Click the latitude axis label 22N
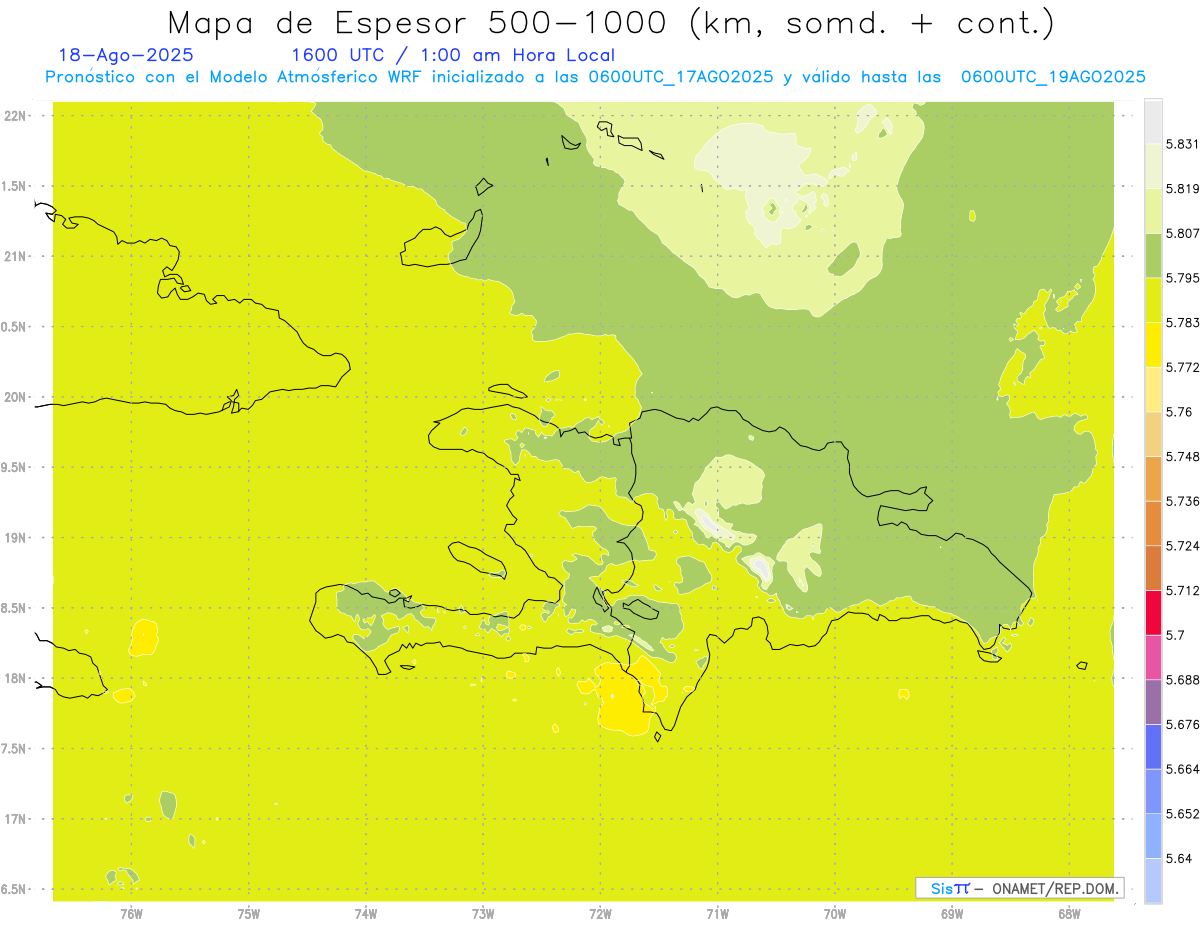Screen dimensions: 1200x927 15,115
